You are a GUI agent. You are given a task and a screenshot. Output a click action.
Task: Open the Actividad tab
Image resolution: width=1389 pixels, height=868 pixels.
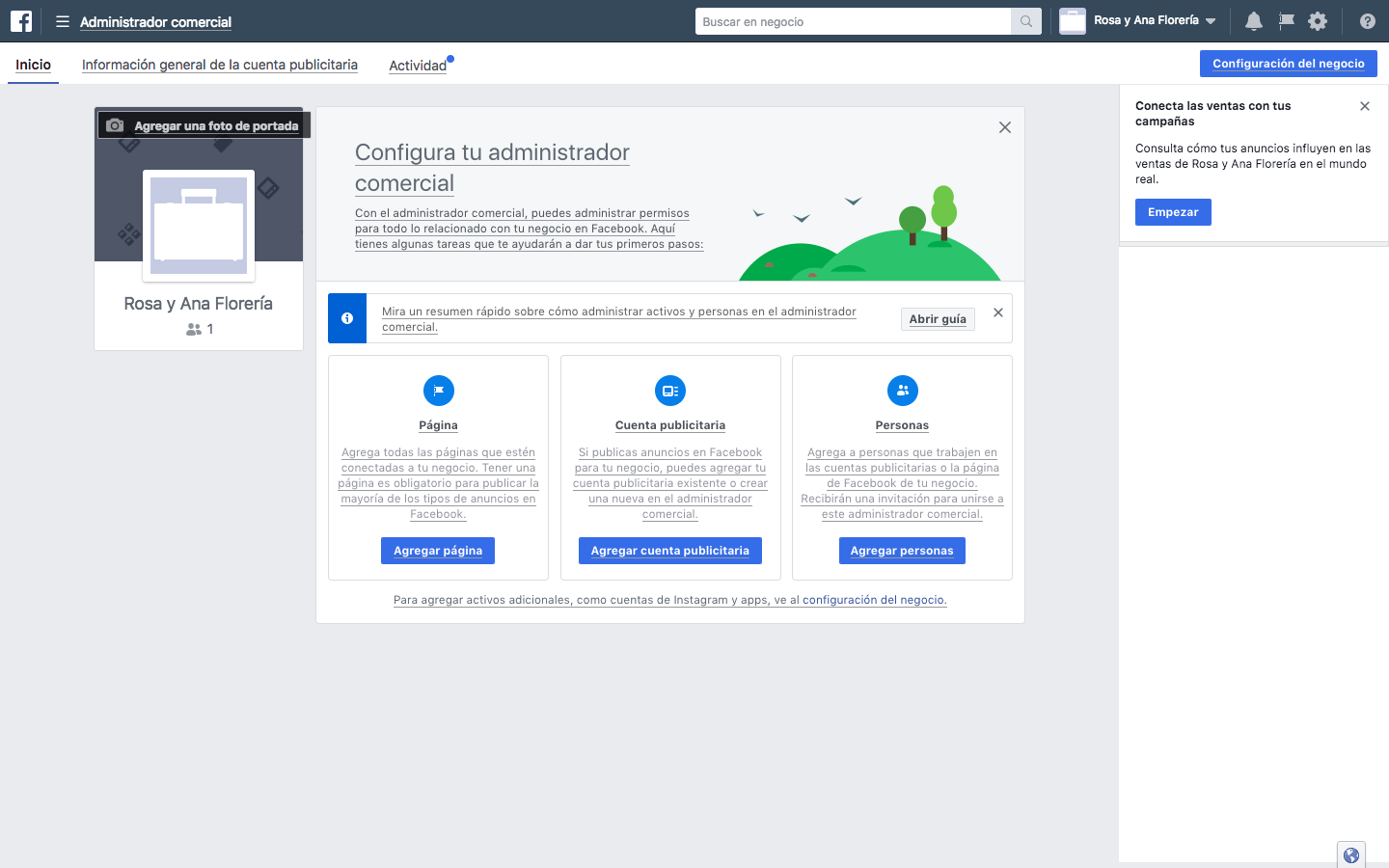(x=418, y=66)
